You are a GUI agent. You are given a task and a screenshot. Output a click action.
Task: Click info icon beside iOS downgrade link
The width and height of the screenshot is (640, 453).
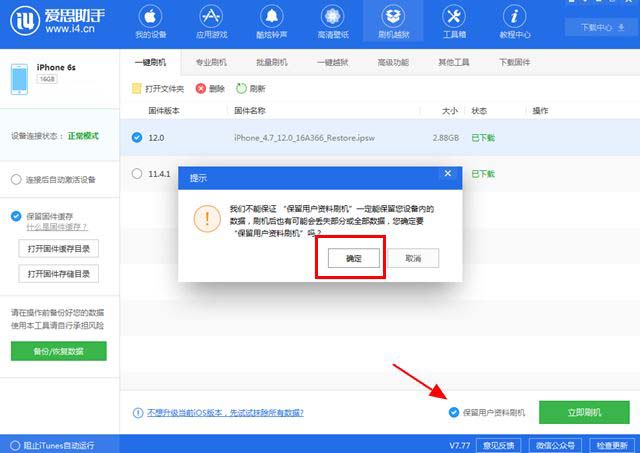[138, 413]
